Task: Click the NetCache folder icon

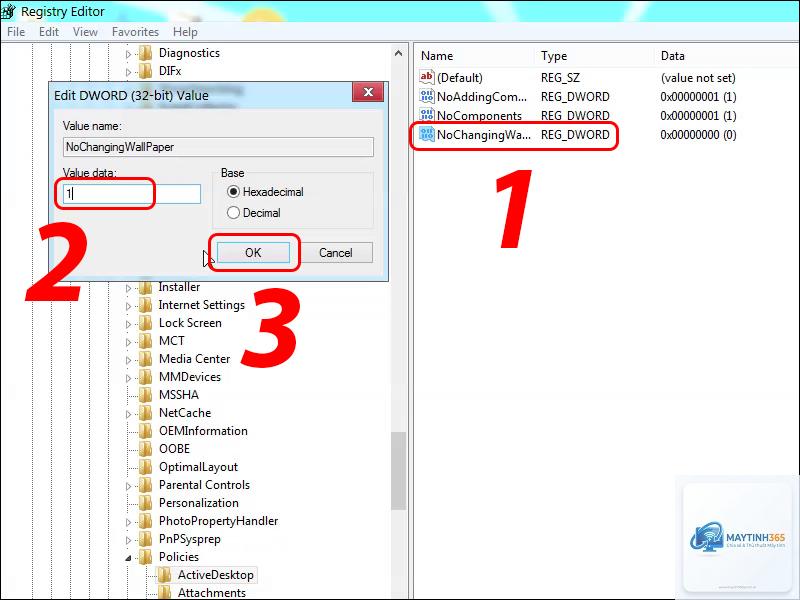Action: (x=146, y=413)
